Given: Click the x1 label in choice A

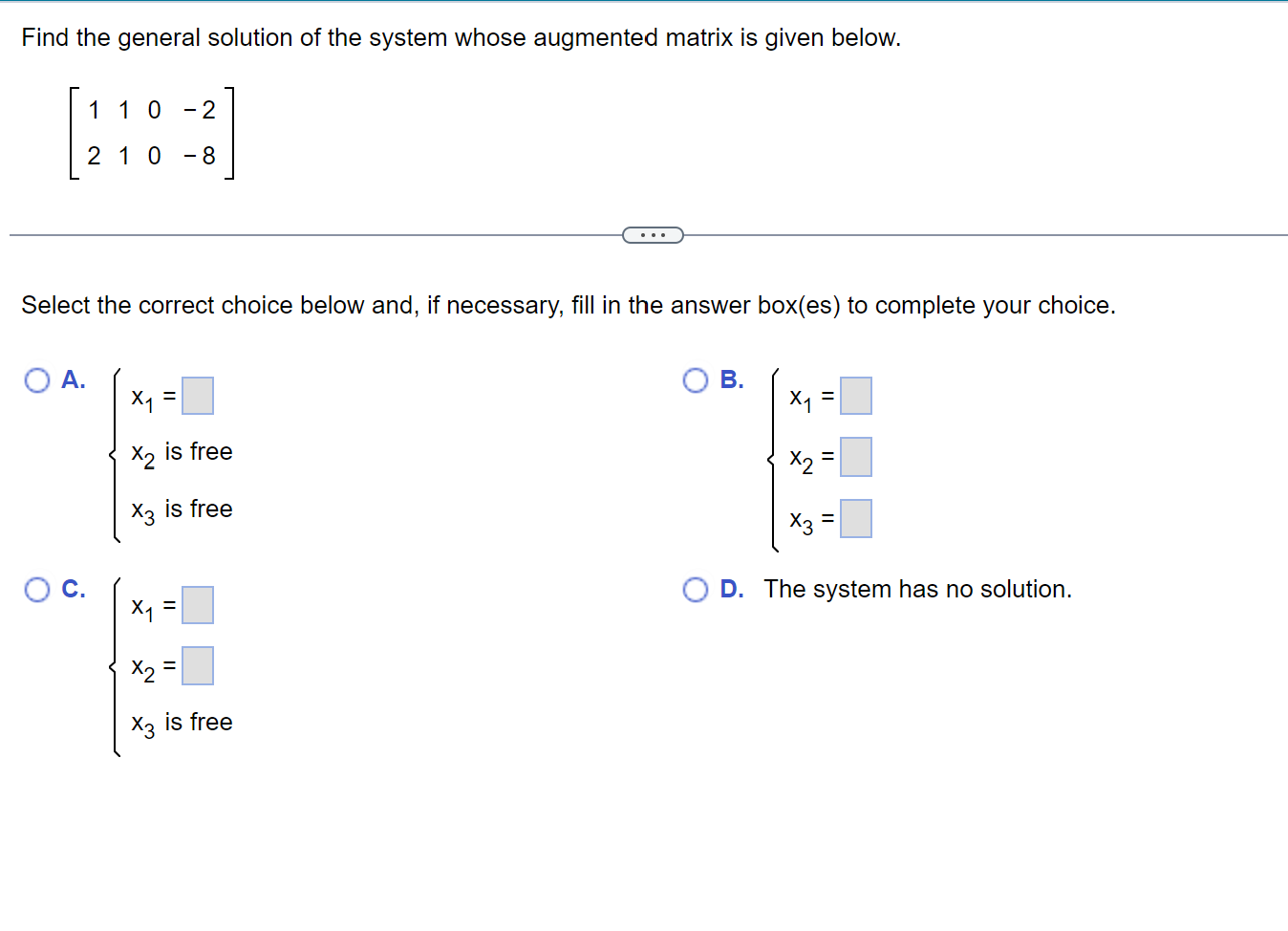Looking at the screenshot, I should click(146, 397).
